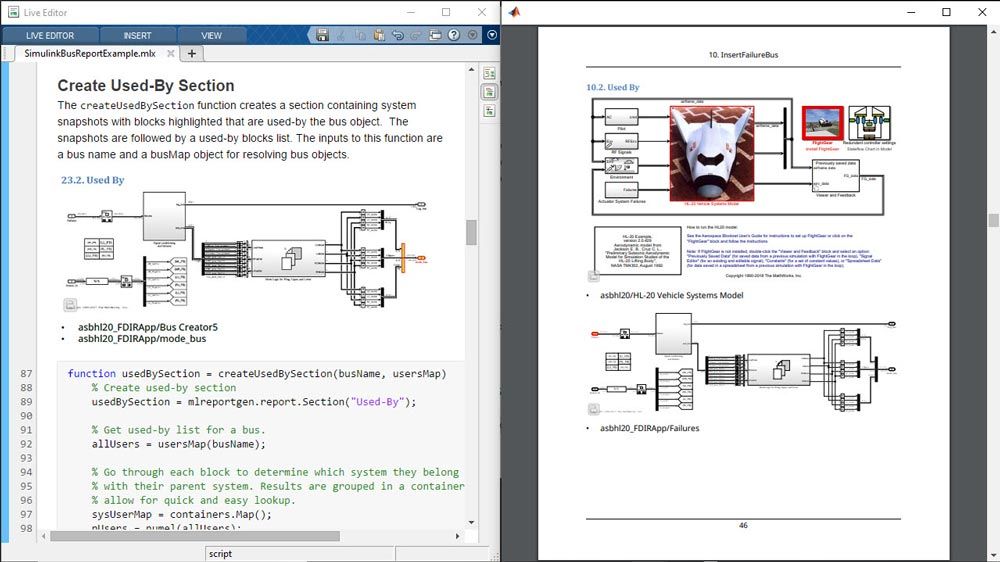Click the Switch Windows icon
Viewport: 1000px width, 562px height.
pyautogui.click(x=435, y=35)
